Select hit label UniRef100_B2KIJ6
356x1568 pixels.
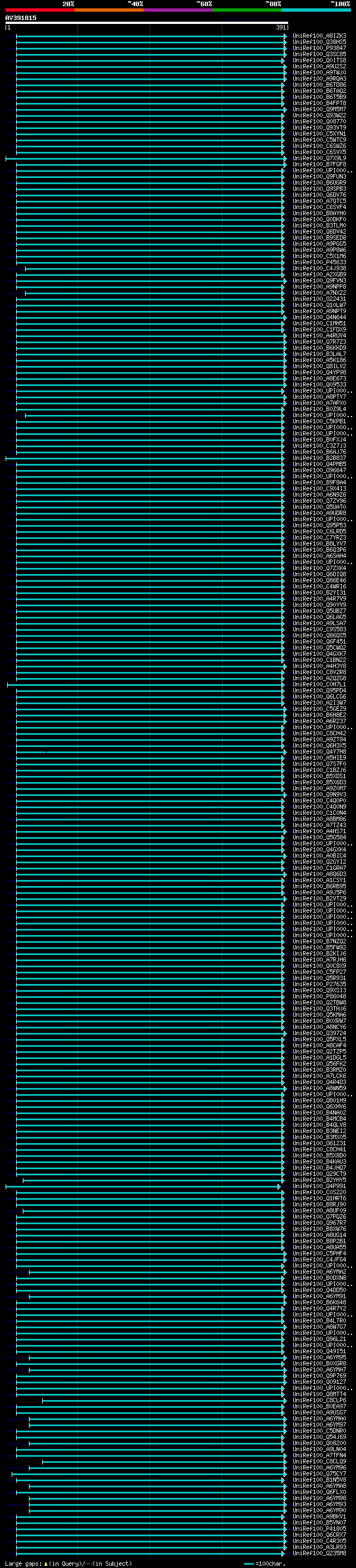click(319, 953)
